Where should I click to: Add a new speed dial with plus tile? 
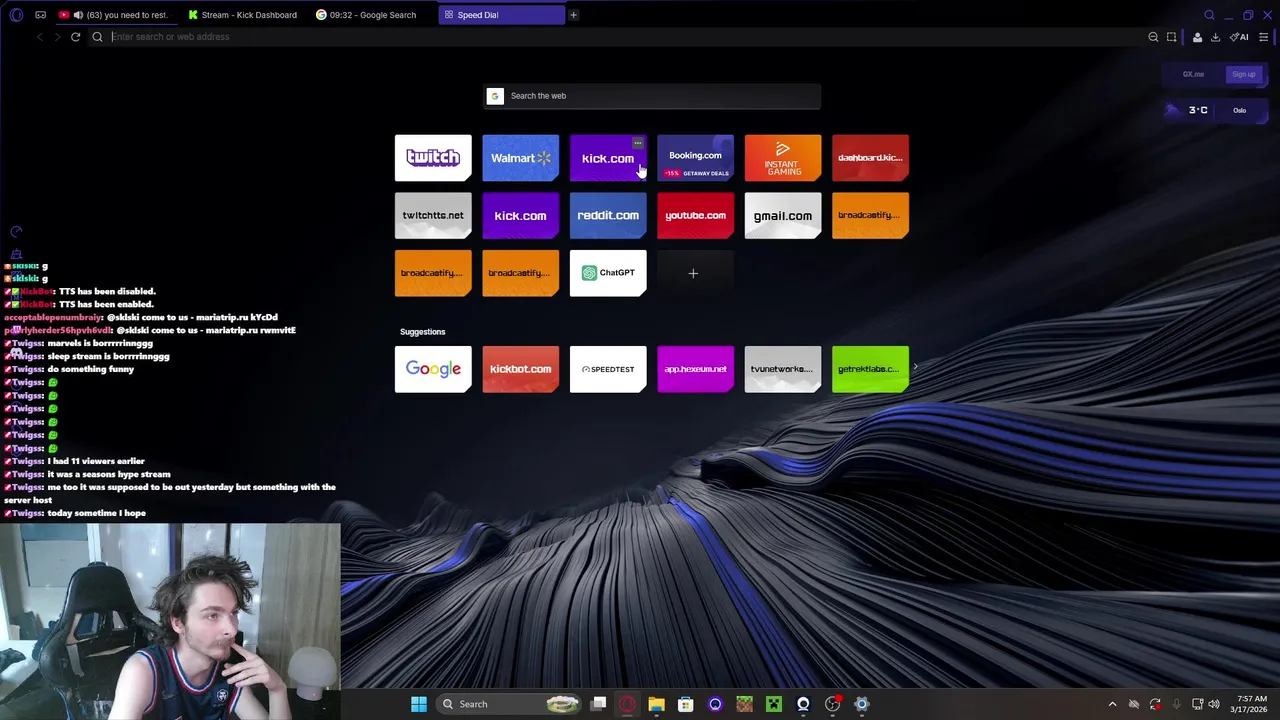[695, 273]
